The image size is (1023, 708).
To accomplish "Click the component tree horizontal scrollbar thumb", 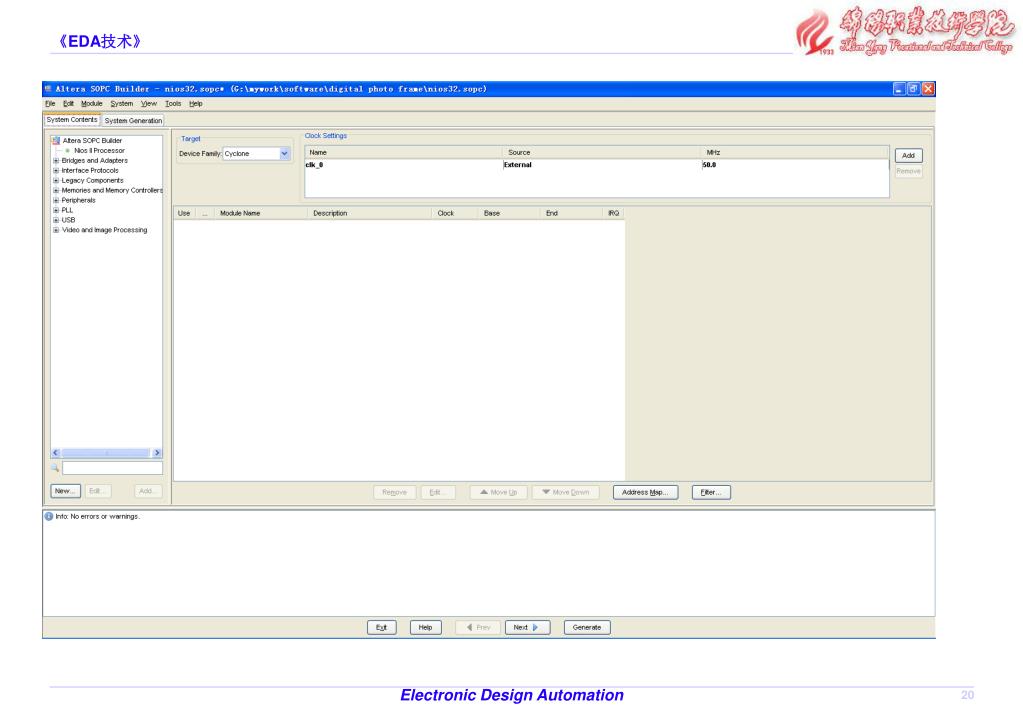I will [x=106, y=453].
